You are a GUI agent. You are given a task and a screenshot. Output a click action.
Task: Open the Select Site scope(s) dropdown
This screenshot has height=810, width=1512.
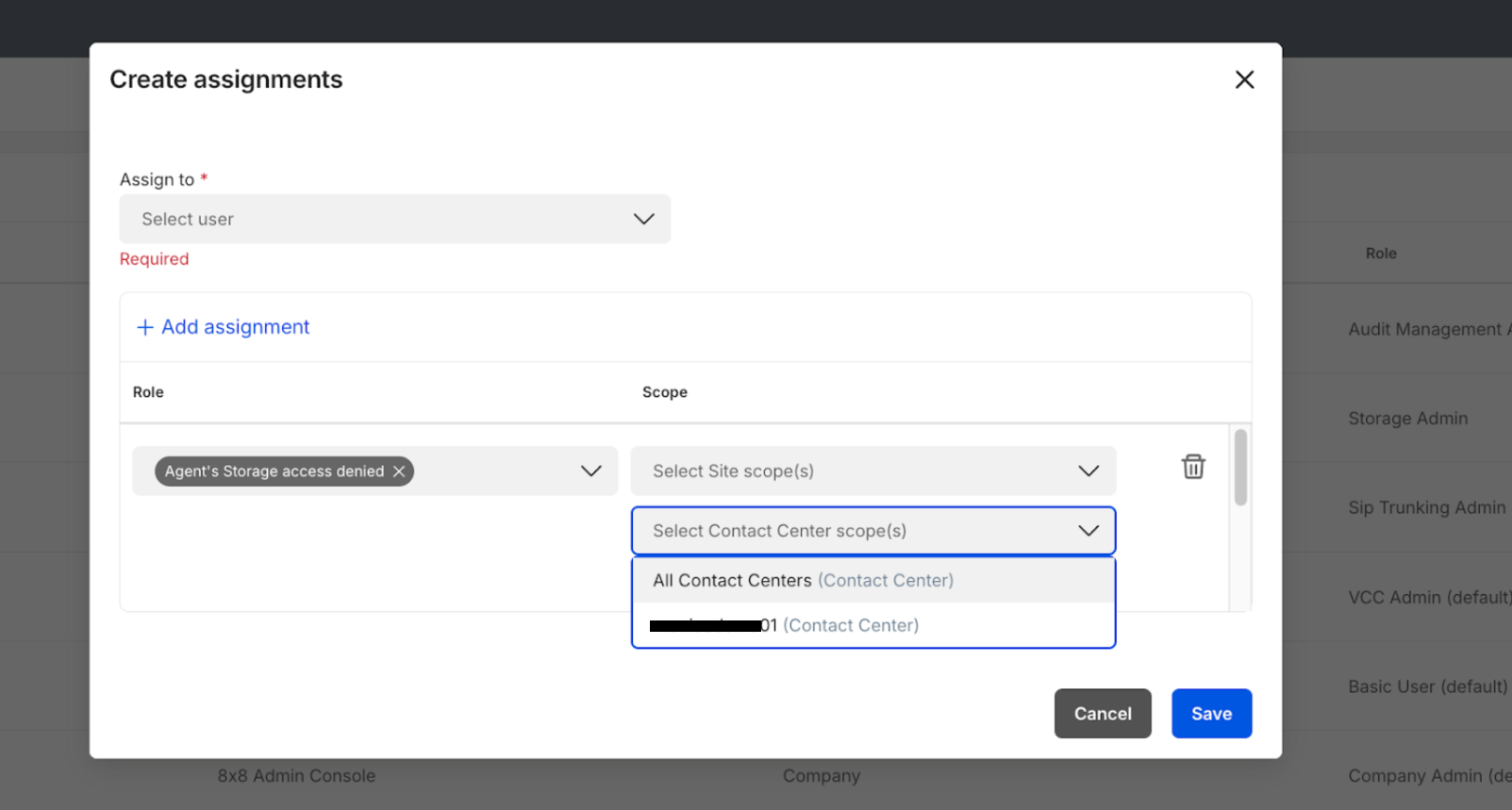coord(872,471)
